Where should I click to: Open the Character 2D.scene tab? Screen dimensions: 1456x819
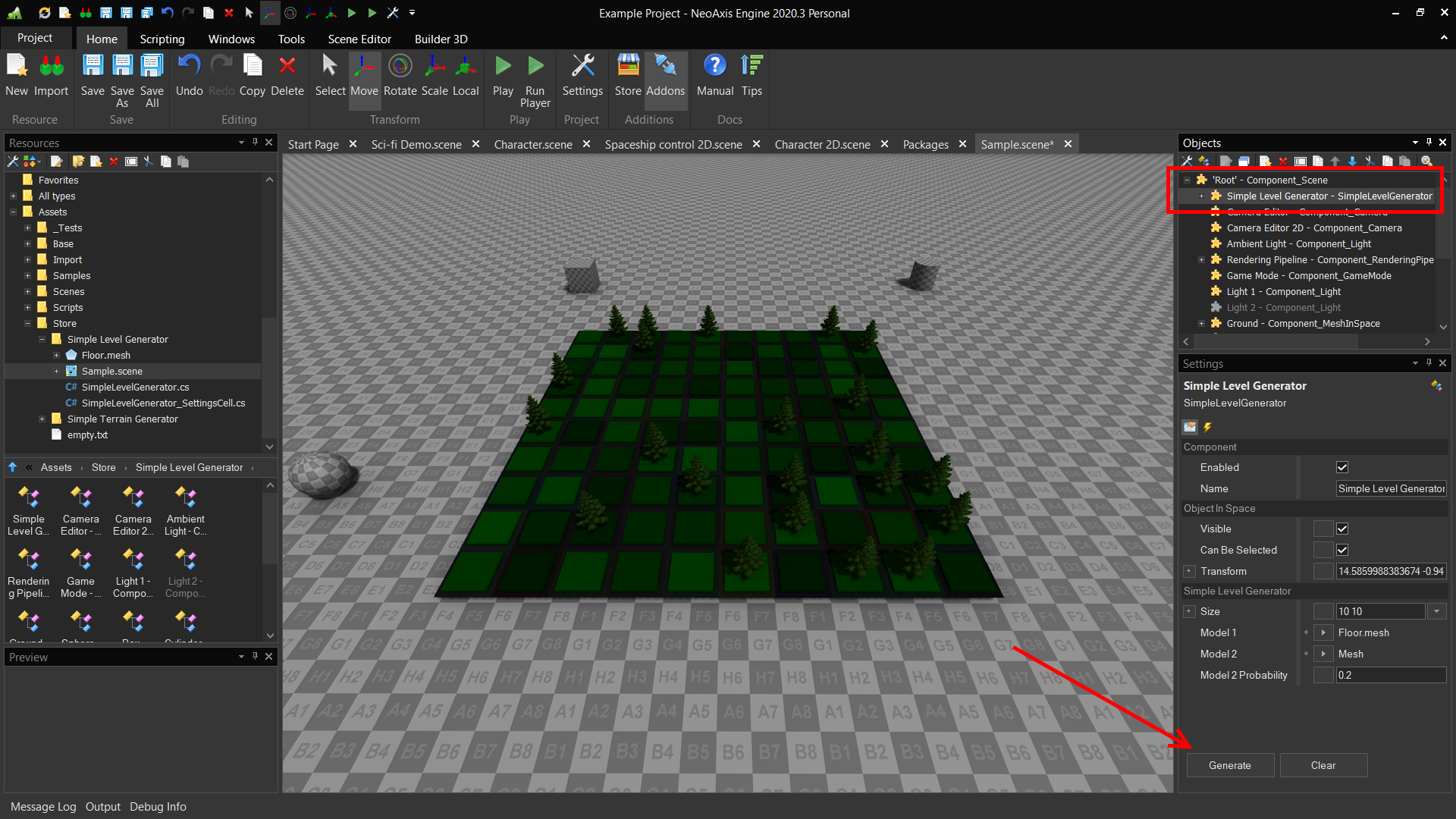point(822,144)
